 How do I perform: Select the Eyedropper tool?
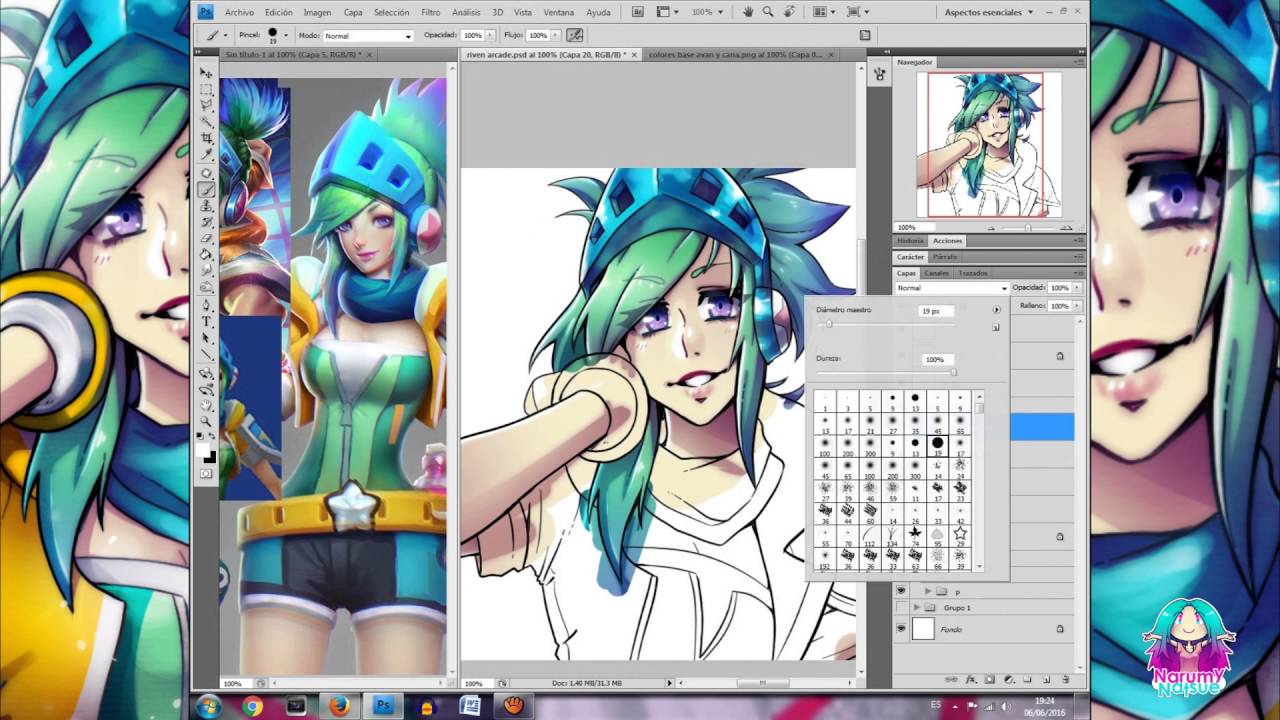click(206, 154)
